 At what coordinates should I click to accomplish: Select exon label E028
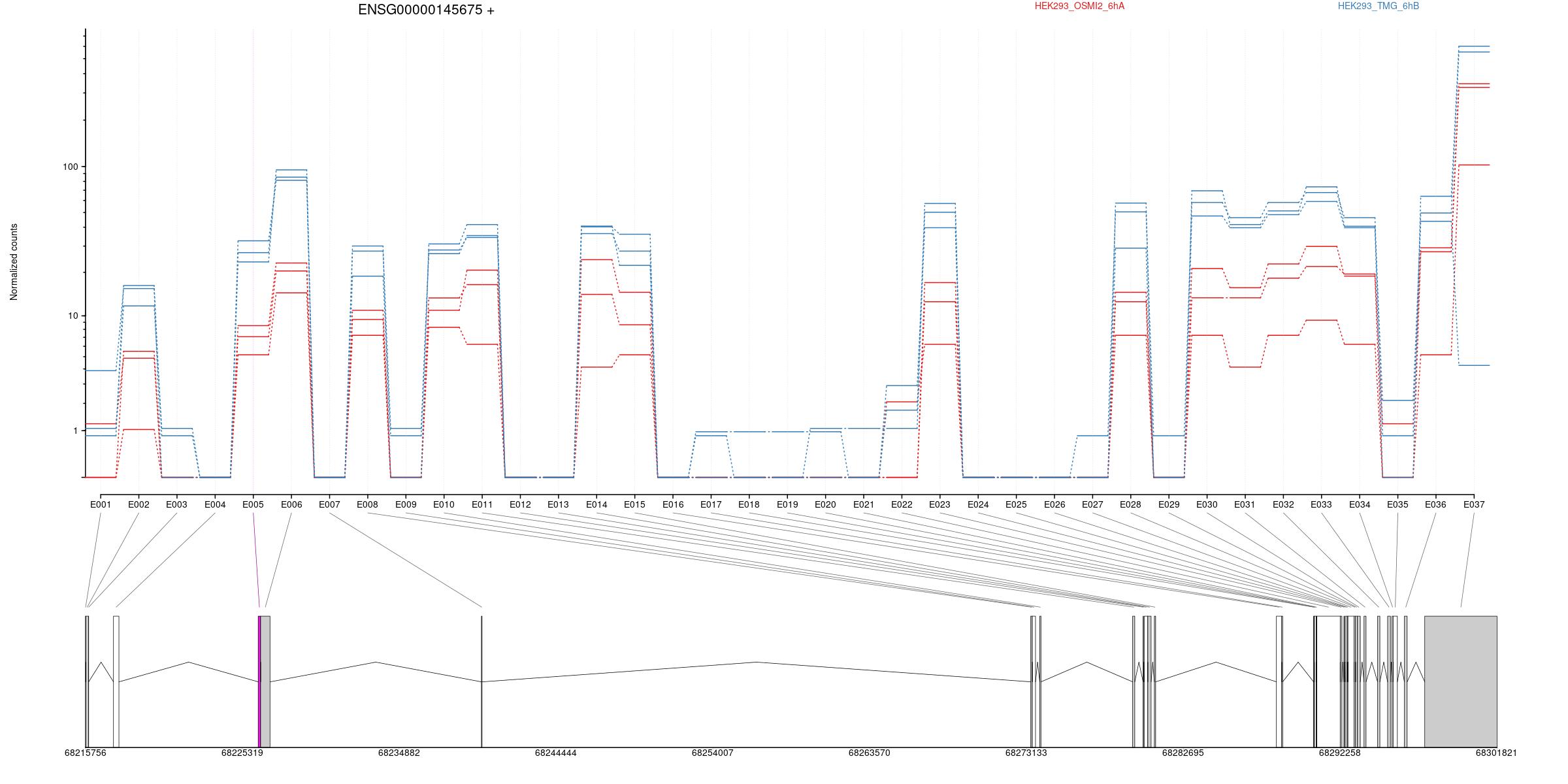(x=1130, y=504)
